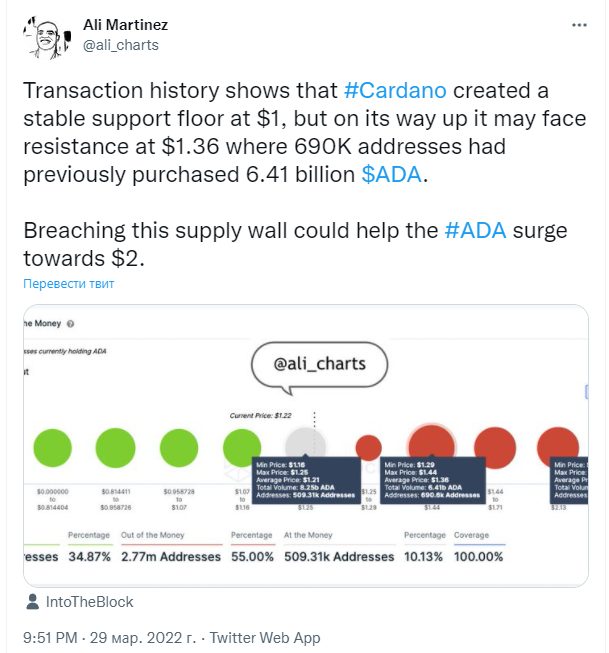Select the small red $1.25–$1.29 bubble

tap(369, 448)
